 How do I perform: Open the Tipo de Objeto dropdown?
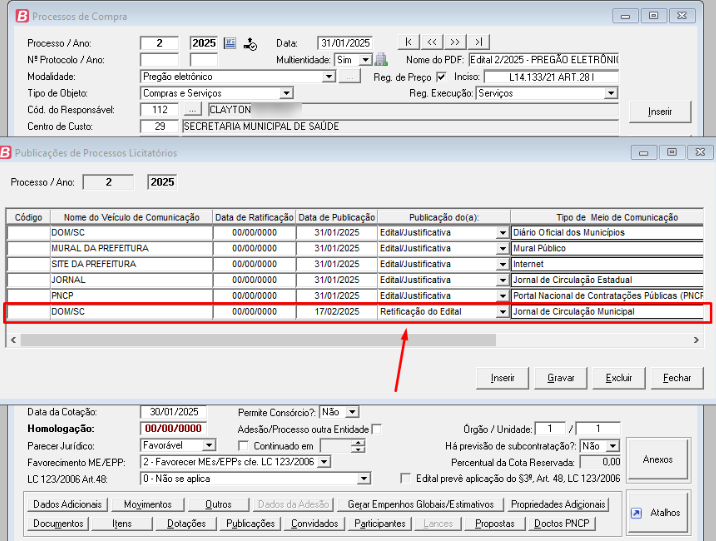click(286, 93)
